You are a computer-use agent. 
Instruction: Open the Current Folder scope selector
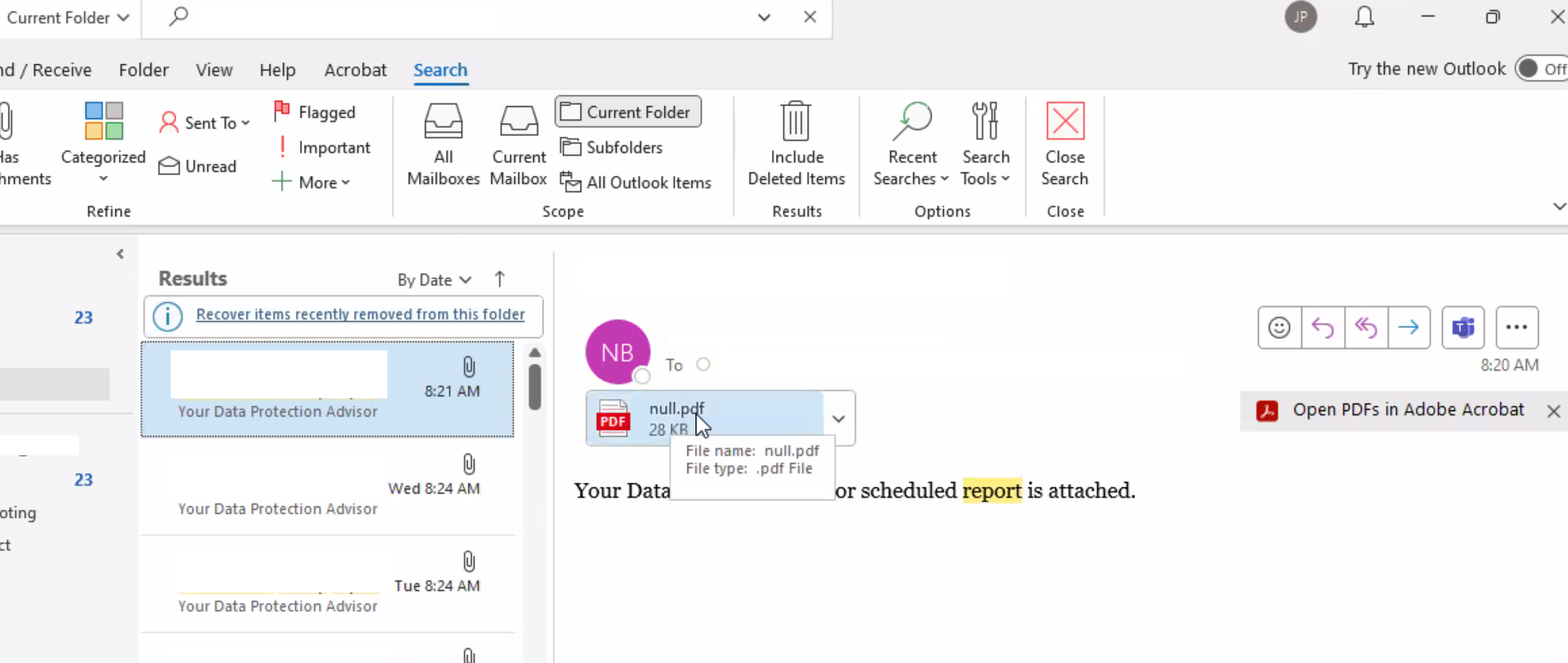pos(67,18)
